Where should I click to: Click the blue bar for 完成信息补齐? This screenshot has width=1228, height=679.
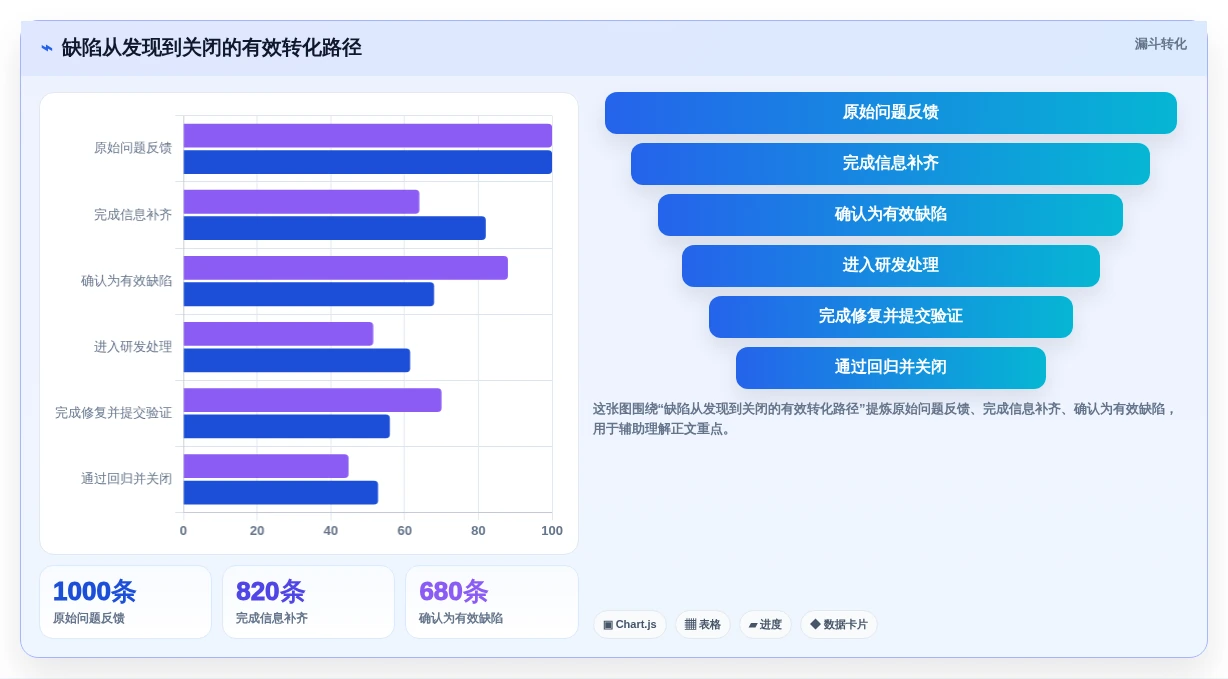334,228
